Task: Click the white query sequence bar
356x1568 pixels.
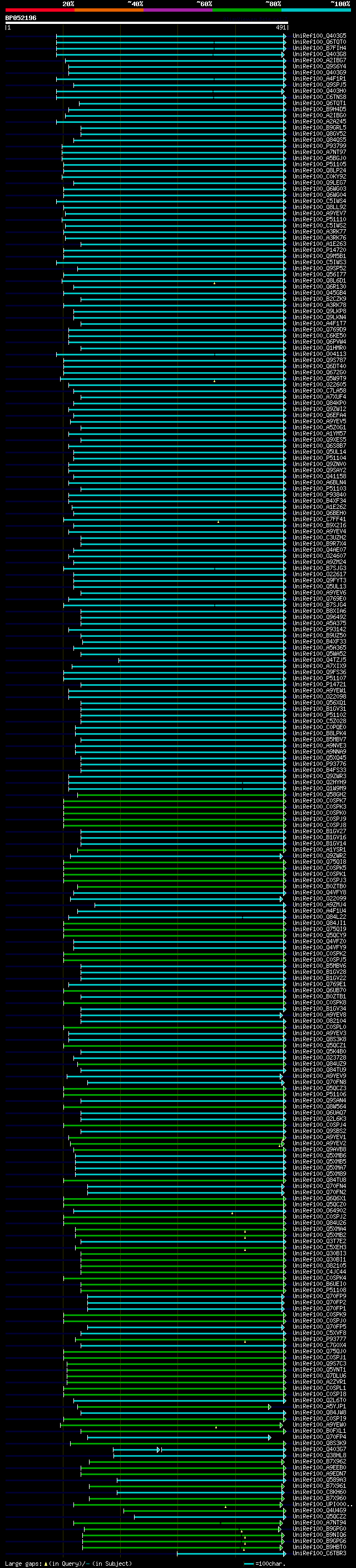Action: pyautogui.click(x=147, y=23)
